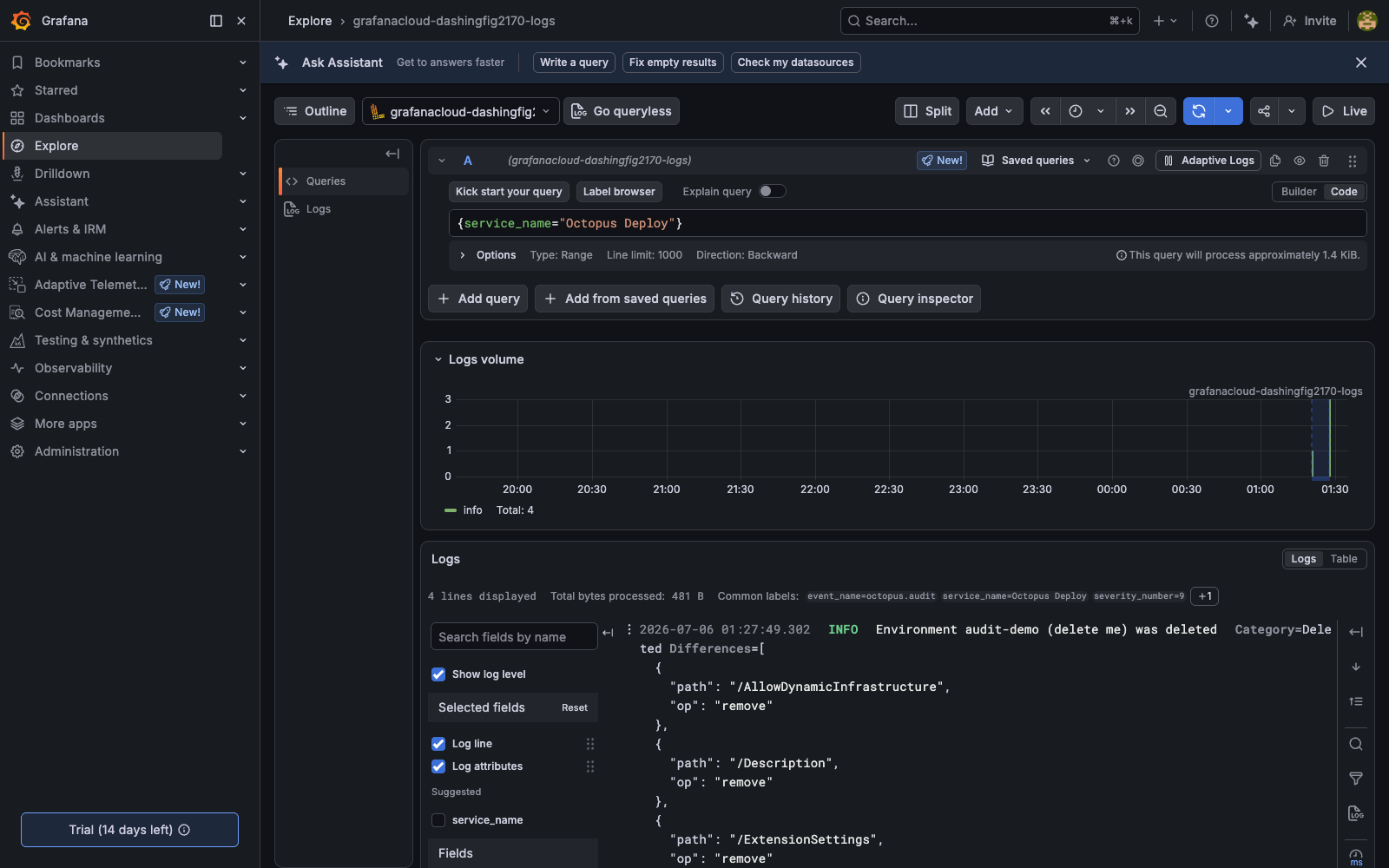Open the Query inspector

click(x=914, y=299)
